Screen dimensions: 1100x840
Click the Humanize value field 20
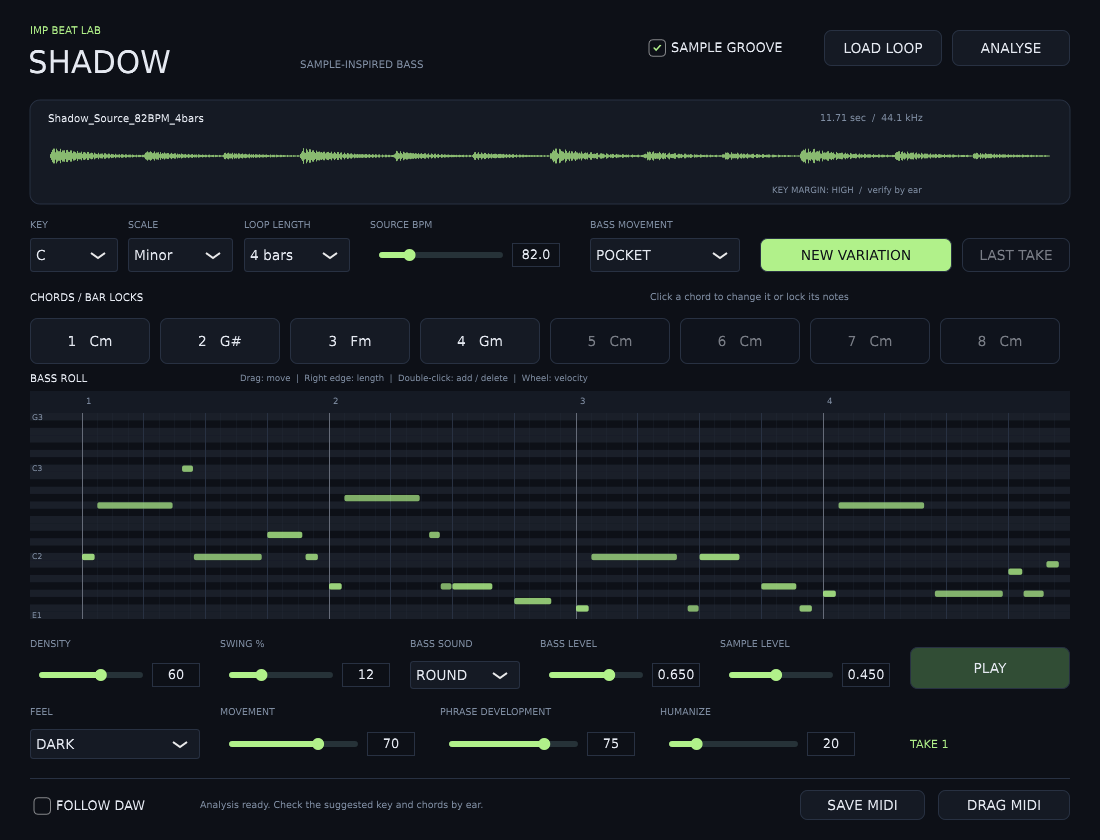(x=831, y=743)
